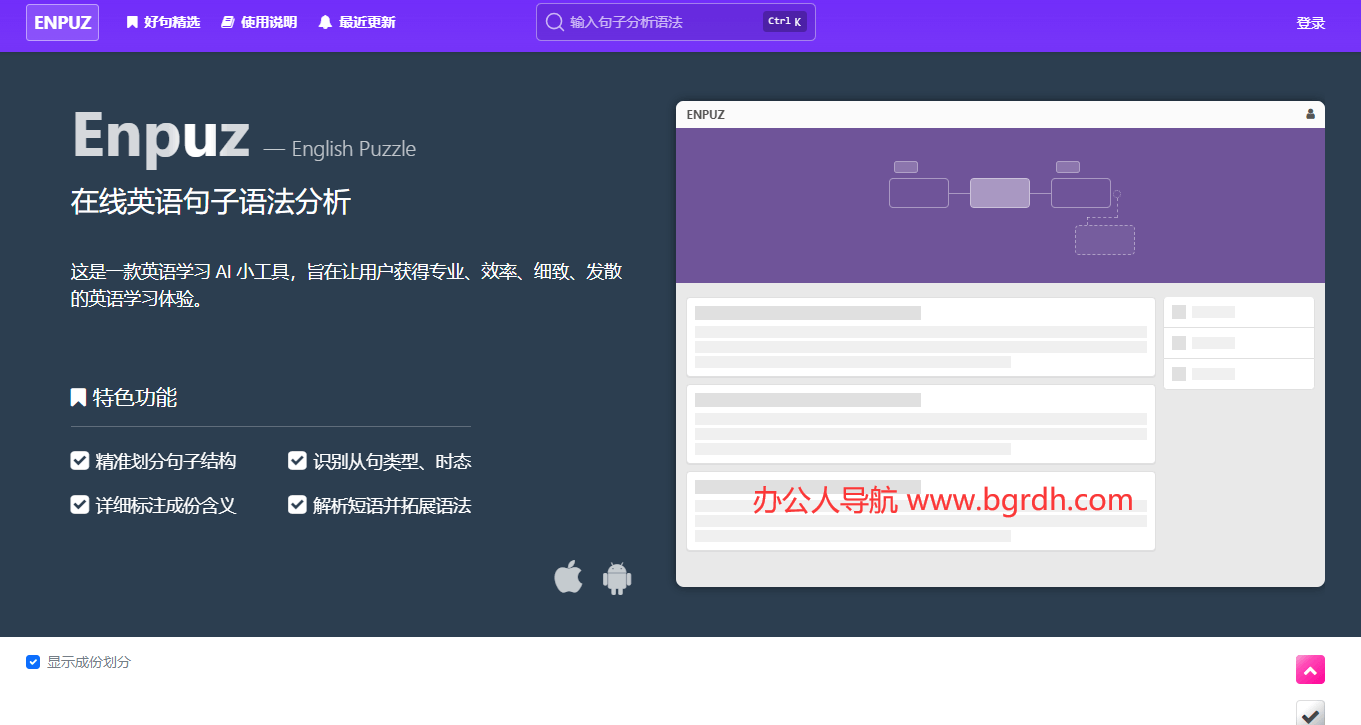Toggle the 显示成份划分 checkbox
This screenshot has height=725, width=1361.
(33, 662)
